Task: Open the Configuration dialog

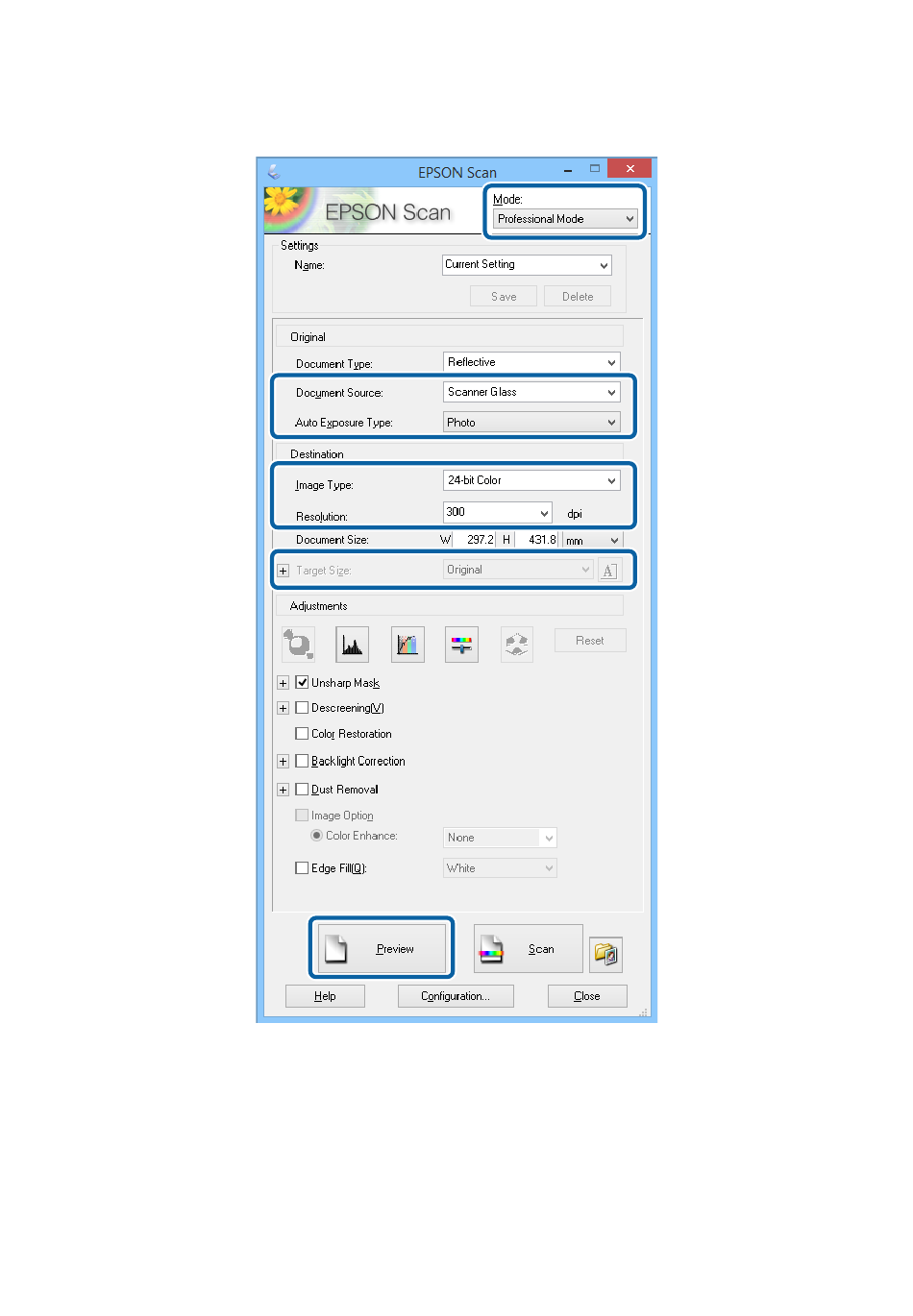Action: [x=456, y=996]
